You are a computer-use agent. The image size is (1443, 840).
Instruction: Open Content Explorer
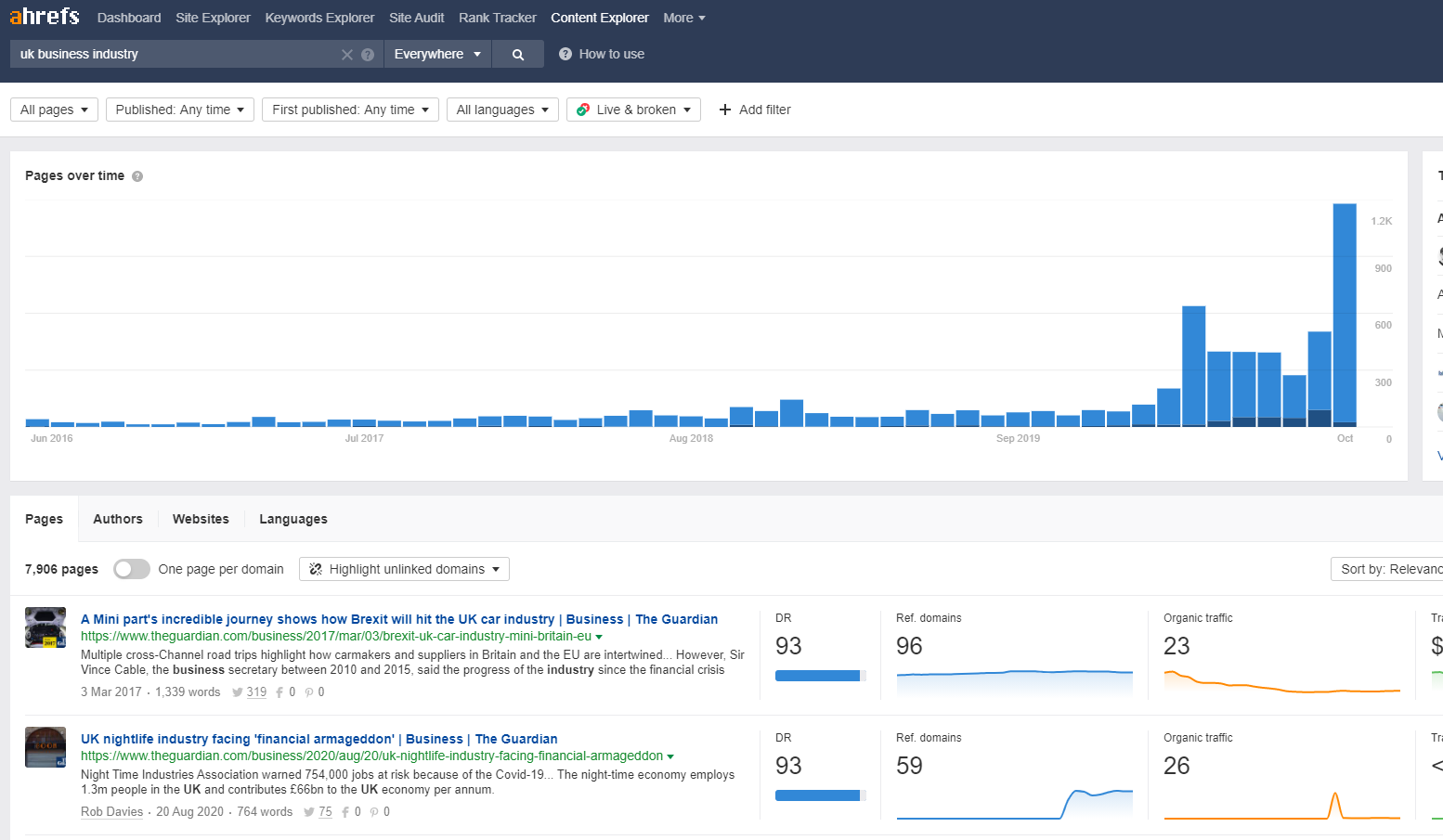point(600,18)
